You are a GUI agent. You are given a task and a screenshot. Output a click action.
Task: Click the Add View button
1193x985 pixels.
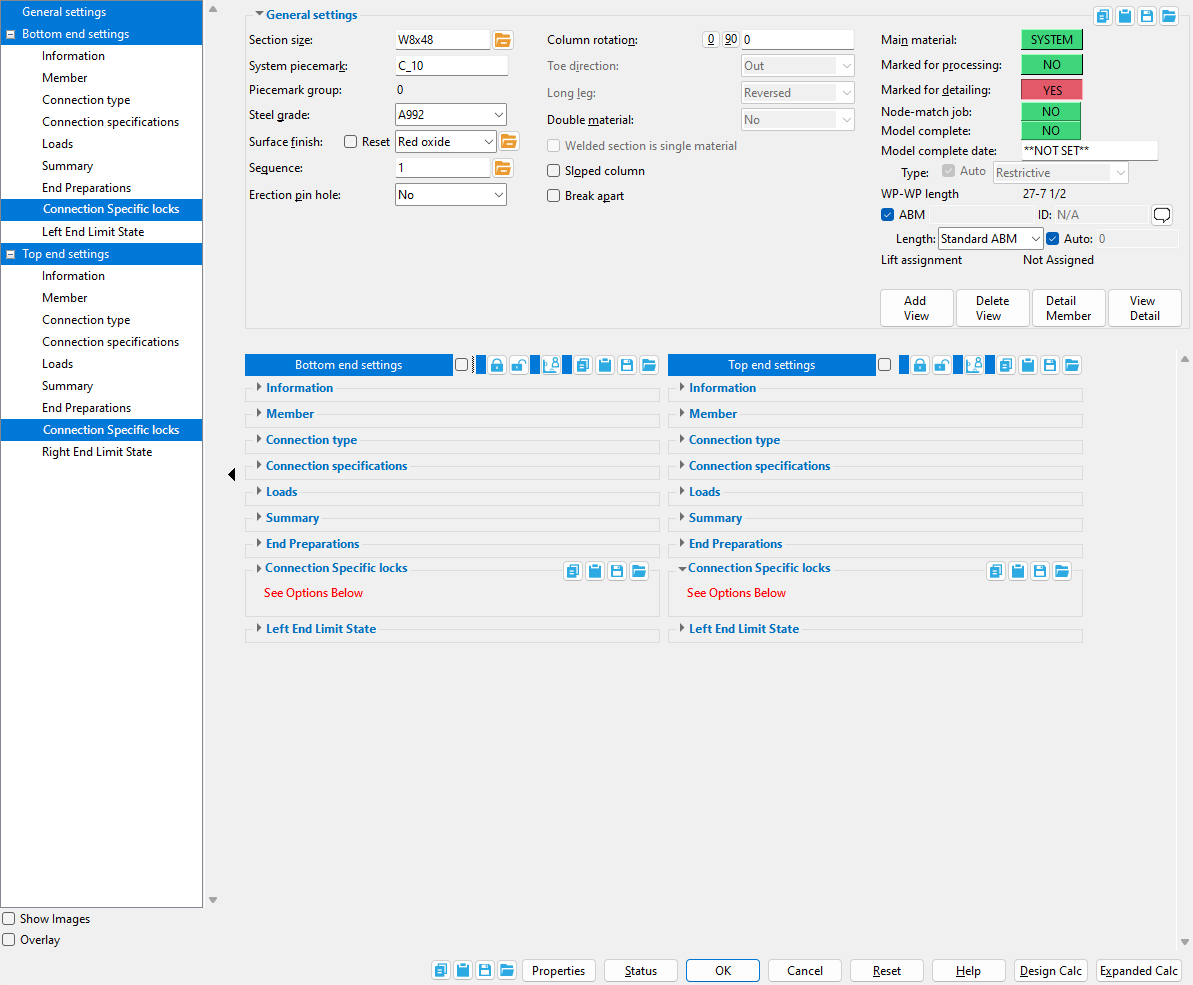916,308
